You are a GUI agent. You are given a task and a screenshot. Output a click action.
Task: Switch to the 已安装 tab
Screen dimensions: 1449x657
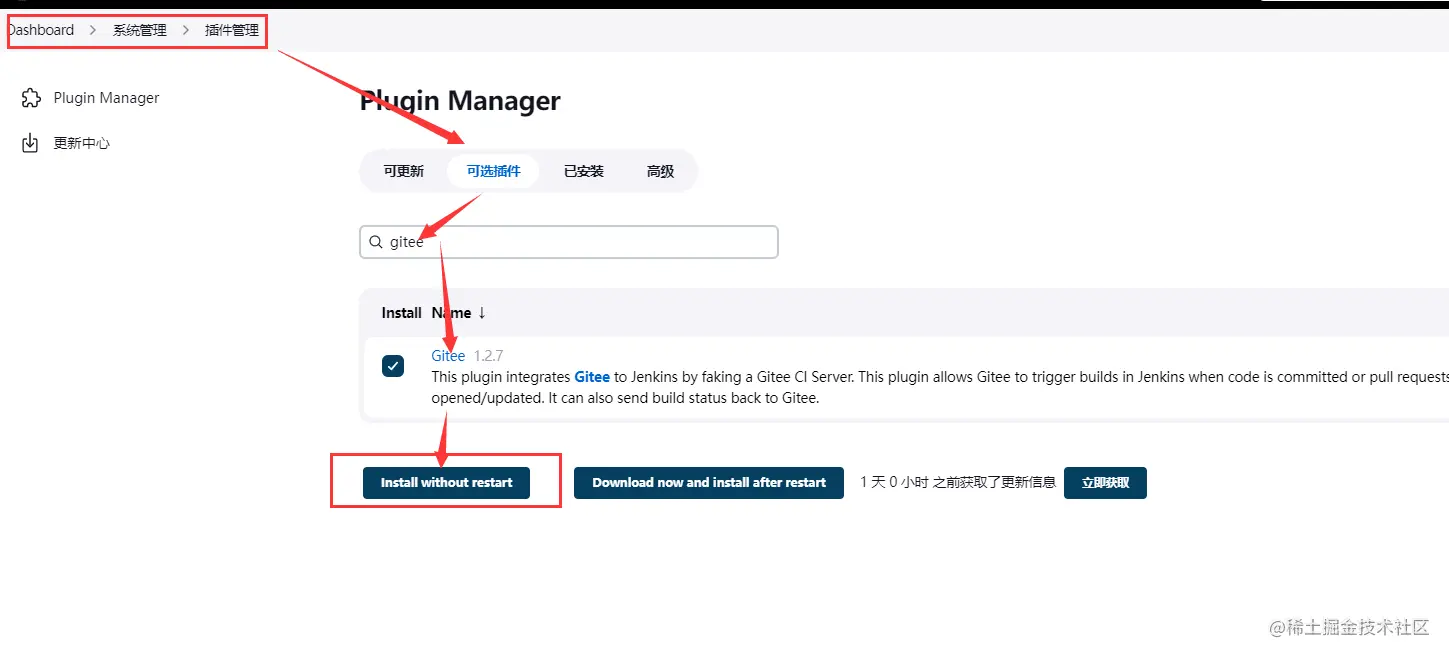[584, 171]
